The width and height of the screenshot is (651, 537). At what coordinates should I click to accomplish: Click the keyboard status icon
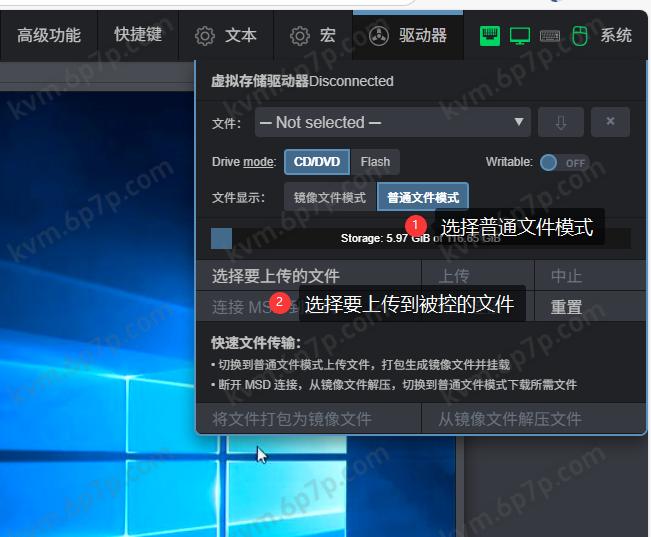[x=550, y=36]
